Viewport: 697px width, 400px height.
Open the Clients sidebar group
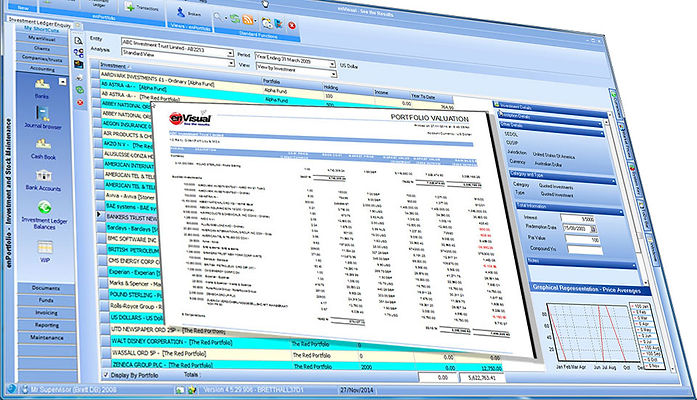(x=42, y=48)
